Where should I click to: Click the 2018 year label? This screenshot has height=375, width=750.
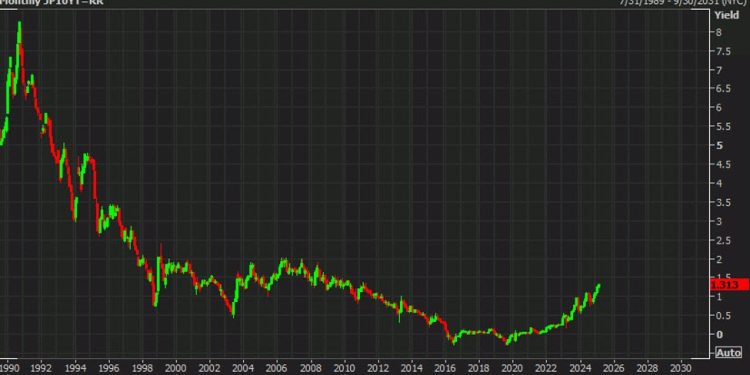478,368
